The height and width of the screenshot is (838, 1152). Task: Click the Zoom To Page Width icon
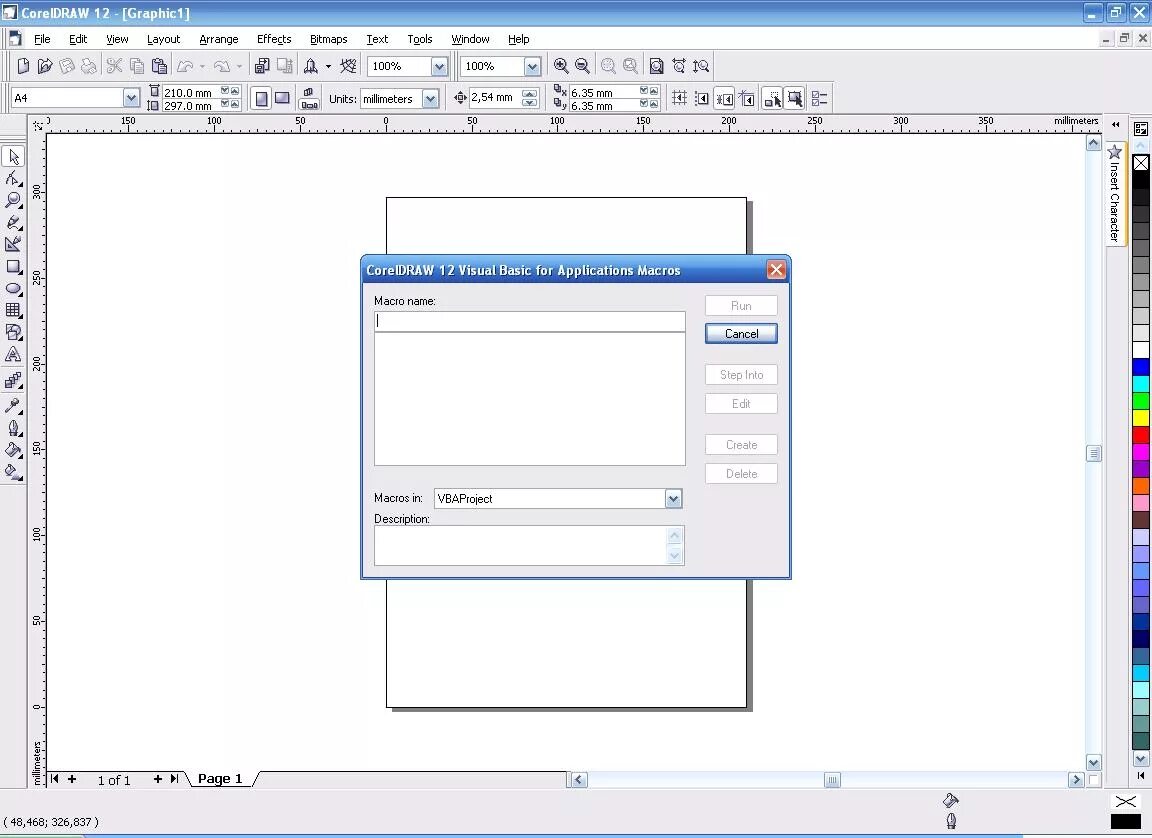[679, 66]
